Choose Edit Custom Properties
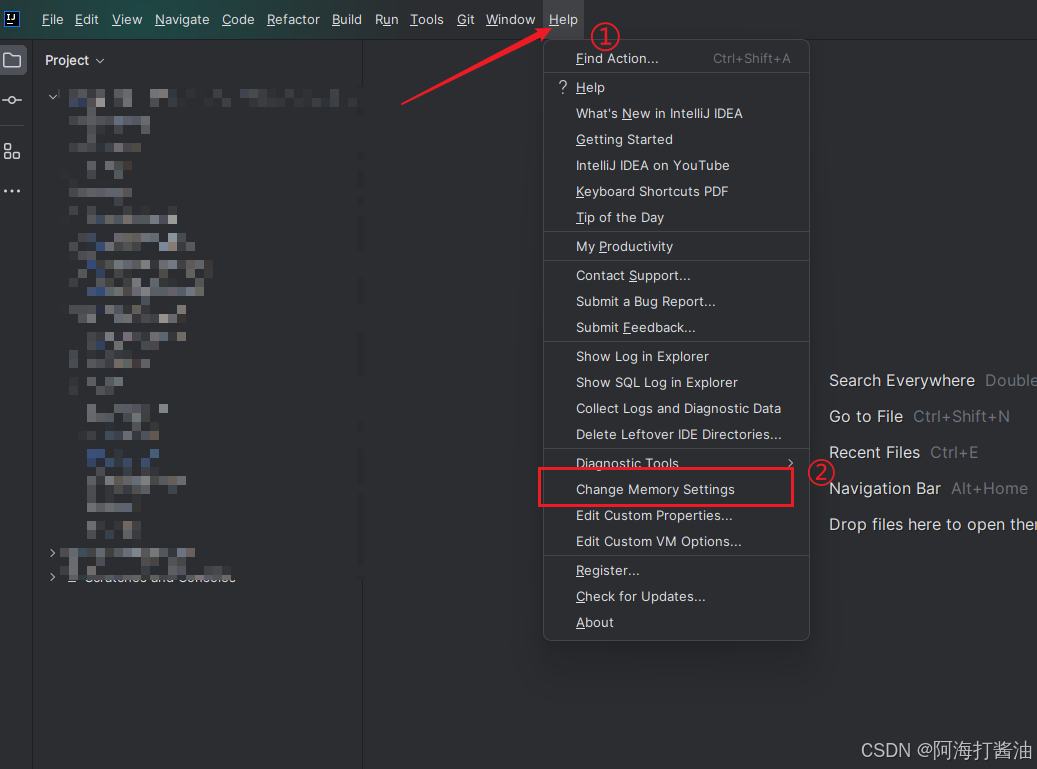The height and width of the screenshot is (769, 1037). coord(676,516)
